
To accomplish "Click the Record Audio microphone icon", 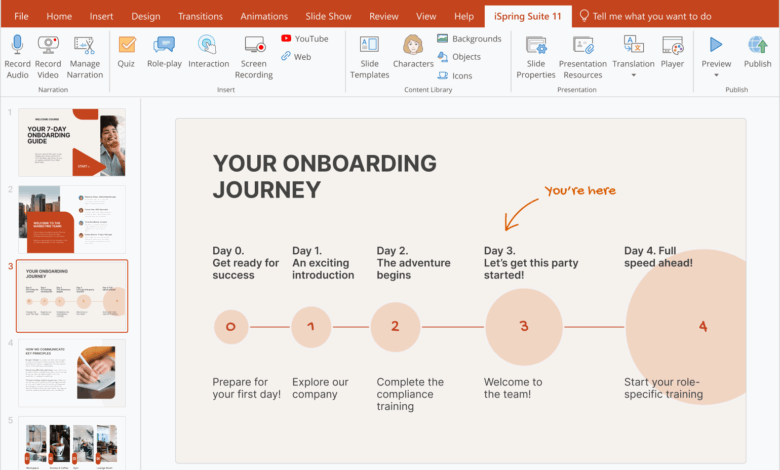I will point(17,45).
